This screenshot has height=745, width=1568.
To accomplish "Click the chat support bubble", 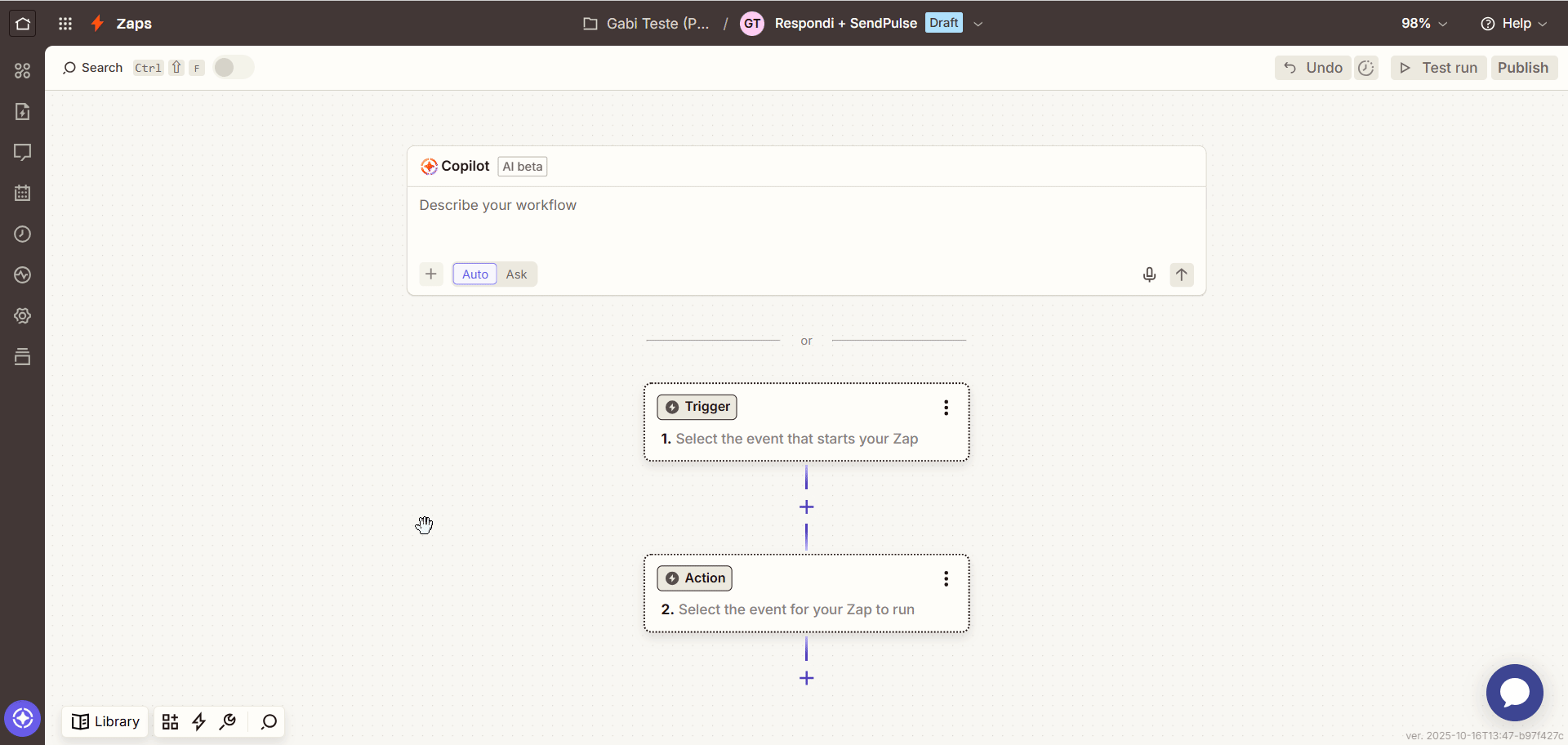I will [x=1514, y=692].
